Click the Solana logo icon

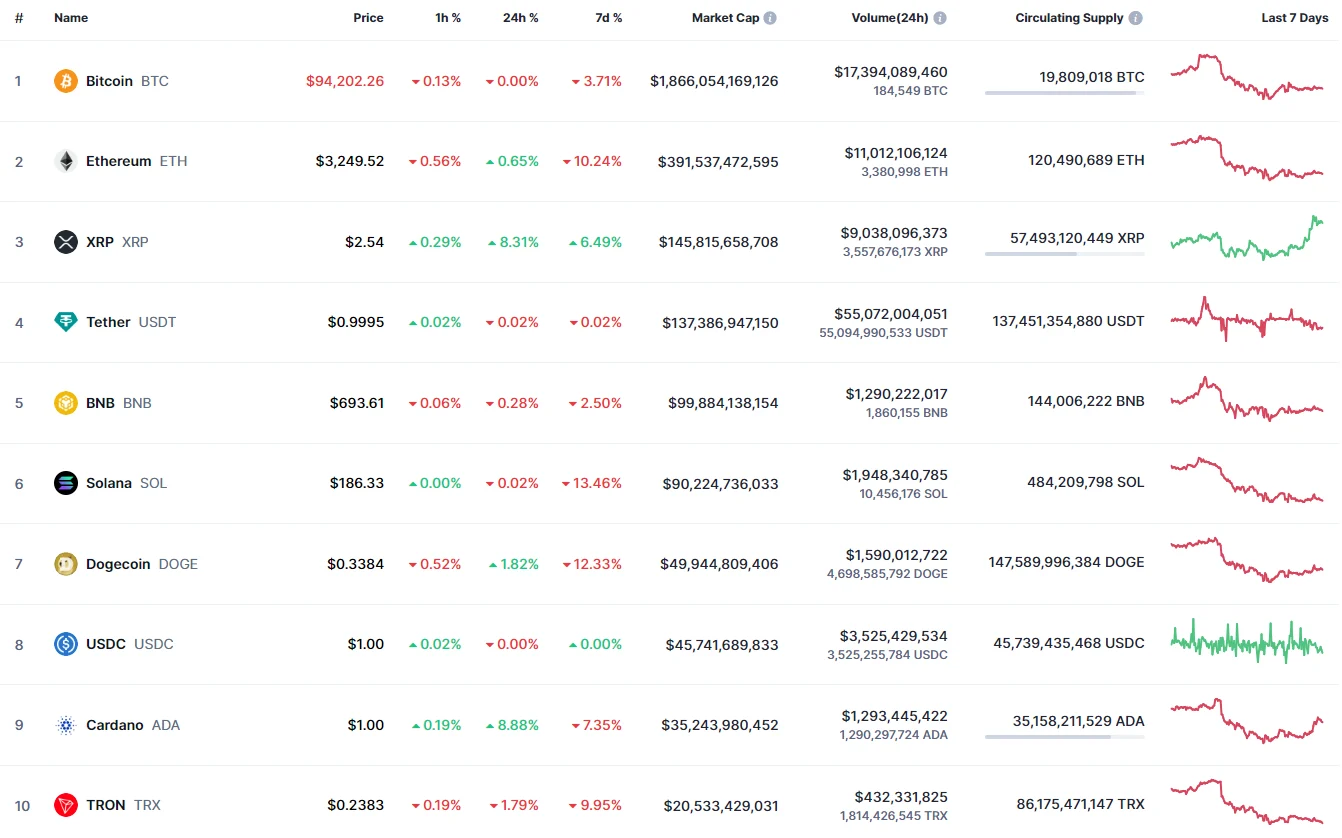tap(66, 483)
